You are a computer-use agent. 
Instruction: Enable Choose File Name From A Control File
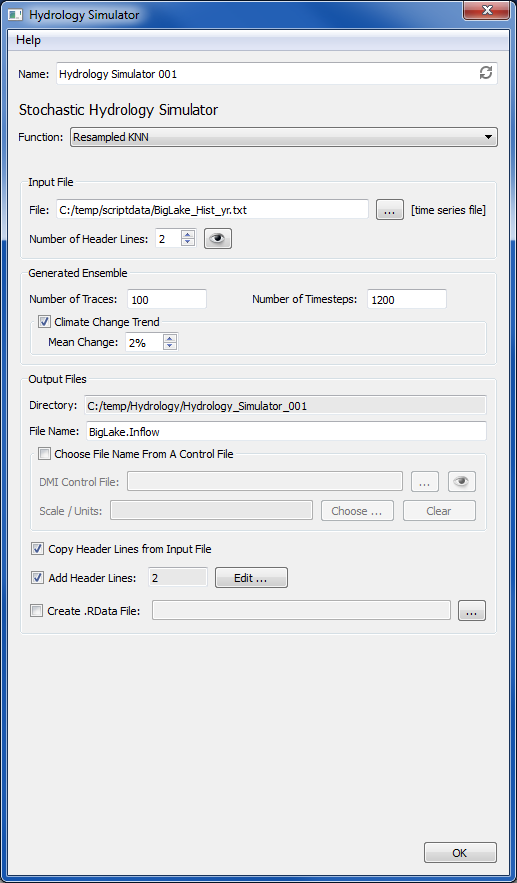click(44, 454)
